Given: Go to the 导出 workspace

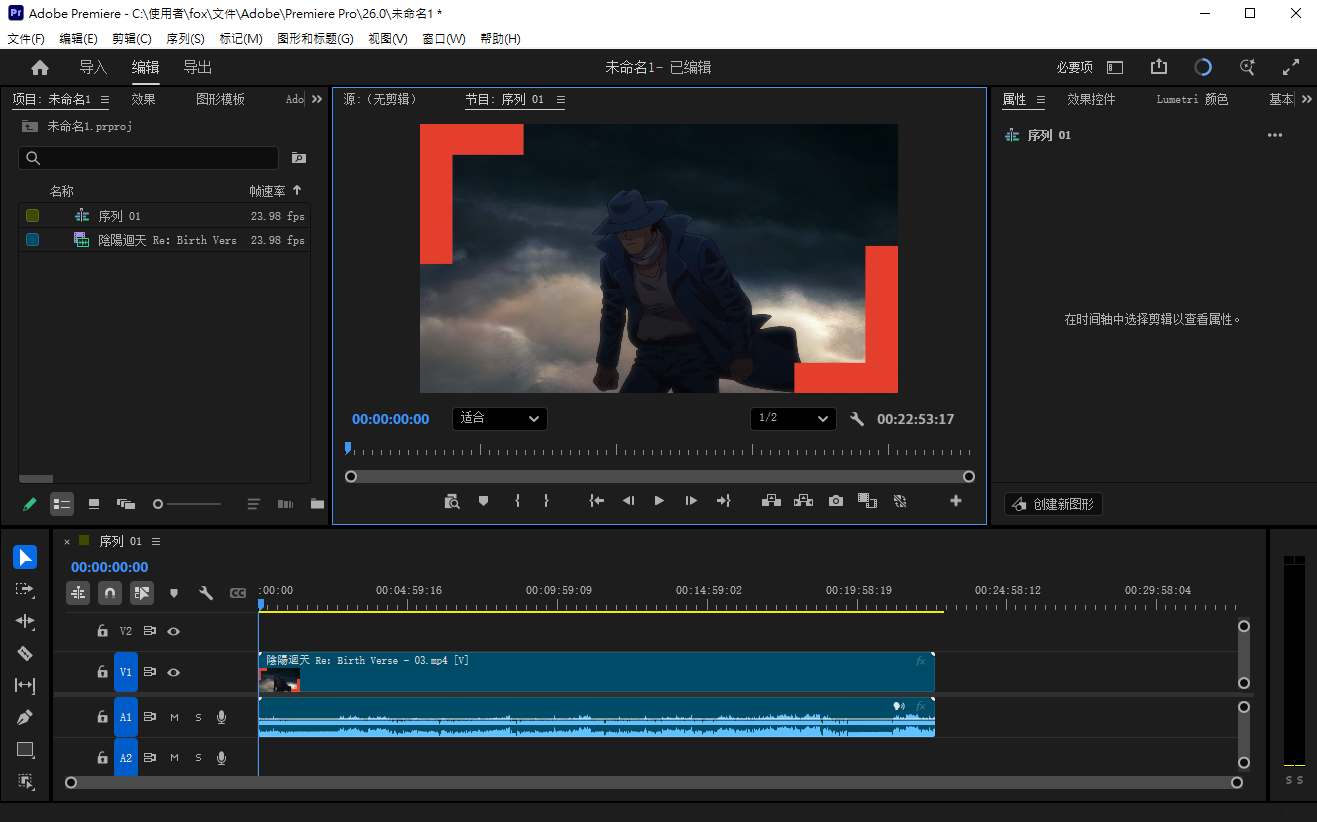Looking at the screenshot, I should point(197,67).
